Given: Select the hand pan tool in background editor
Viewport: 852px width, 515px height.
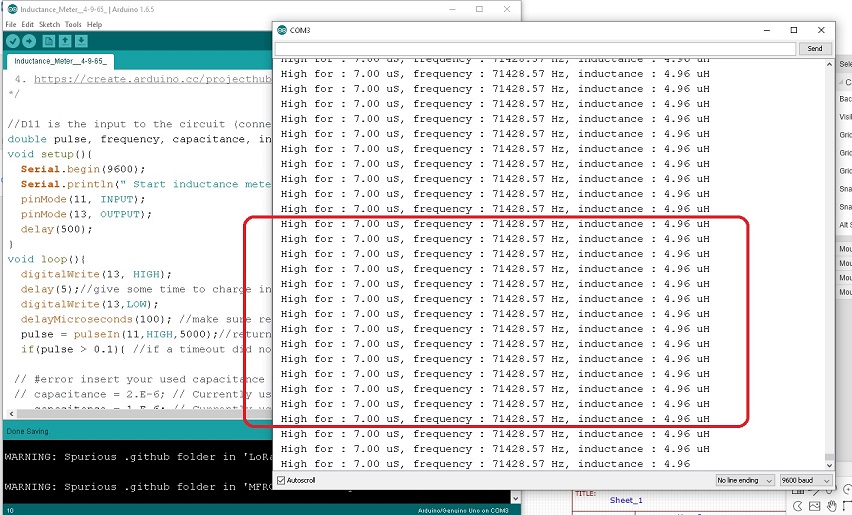Looking at the screenshot, I should click(x=831, y=506).
